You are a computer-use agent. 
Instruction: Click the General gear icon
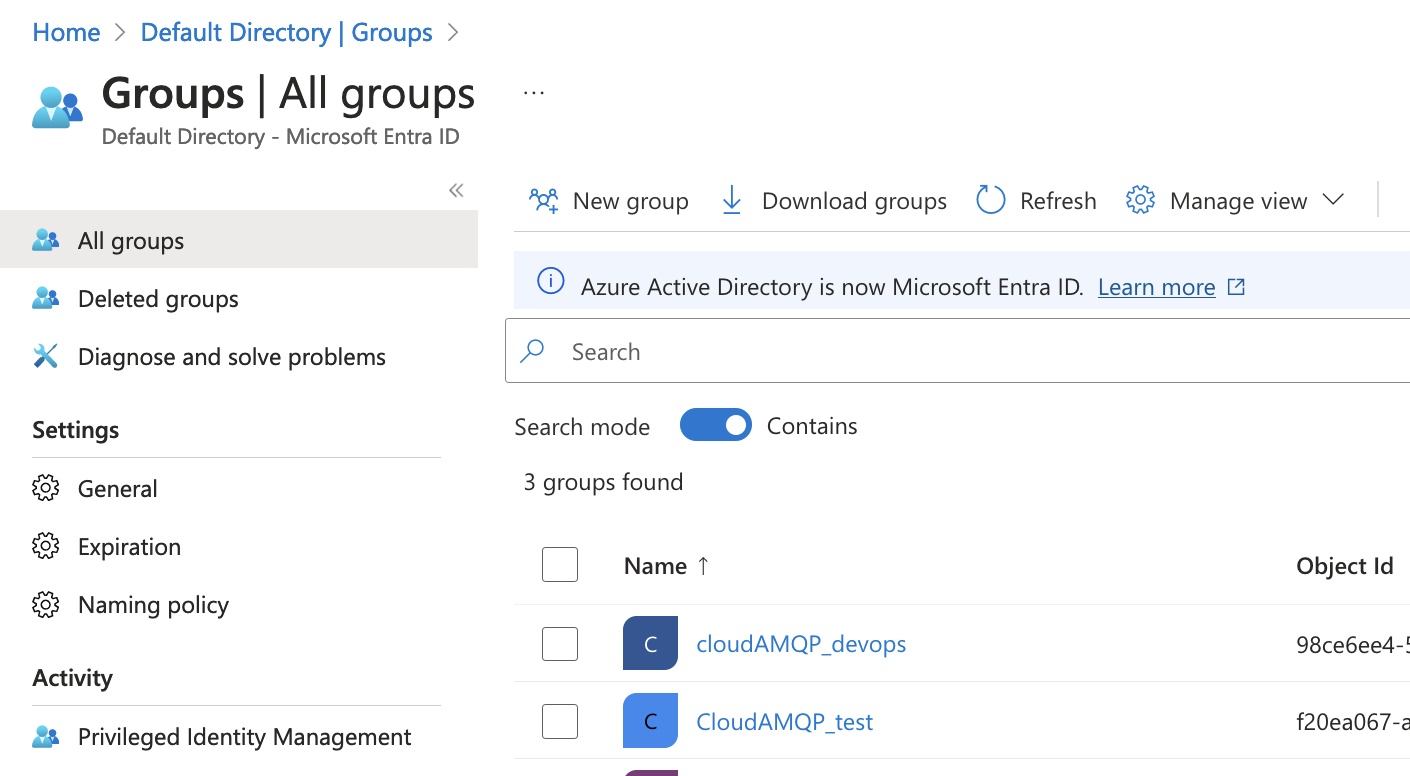(x=46, y=488)
